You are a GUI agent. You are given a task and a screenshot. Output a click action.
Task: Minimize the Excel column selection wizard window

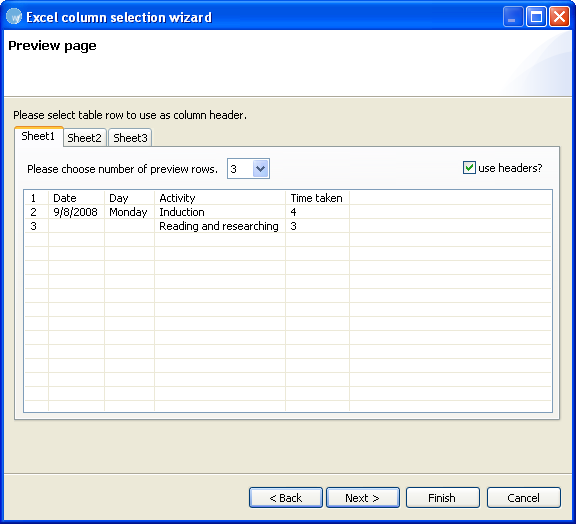[513, 17]
